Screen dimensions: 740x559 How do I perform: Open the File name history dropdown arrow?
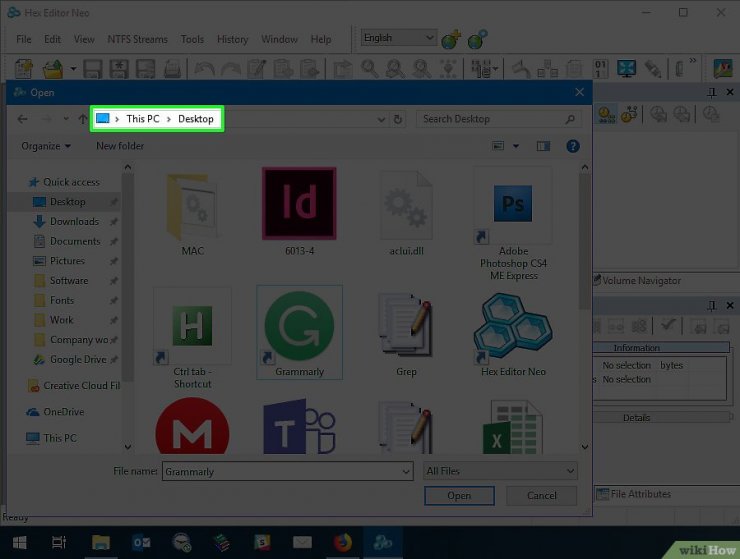point(406,472)
